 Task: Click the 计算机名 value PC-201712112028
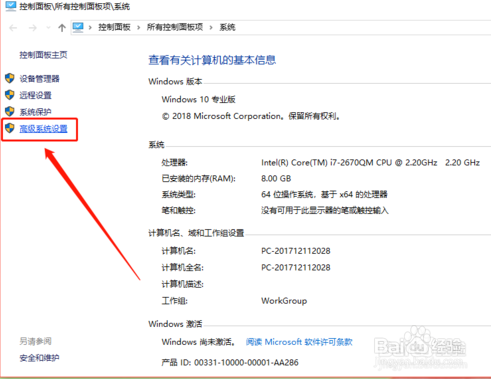[x=296, y=251]
